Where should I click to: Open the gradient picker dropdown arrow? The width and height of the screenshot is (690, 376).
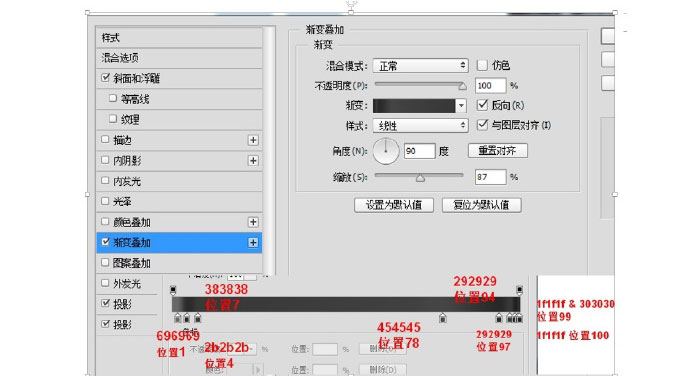click(461, 106)
